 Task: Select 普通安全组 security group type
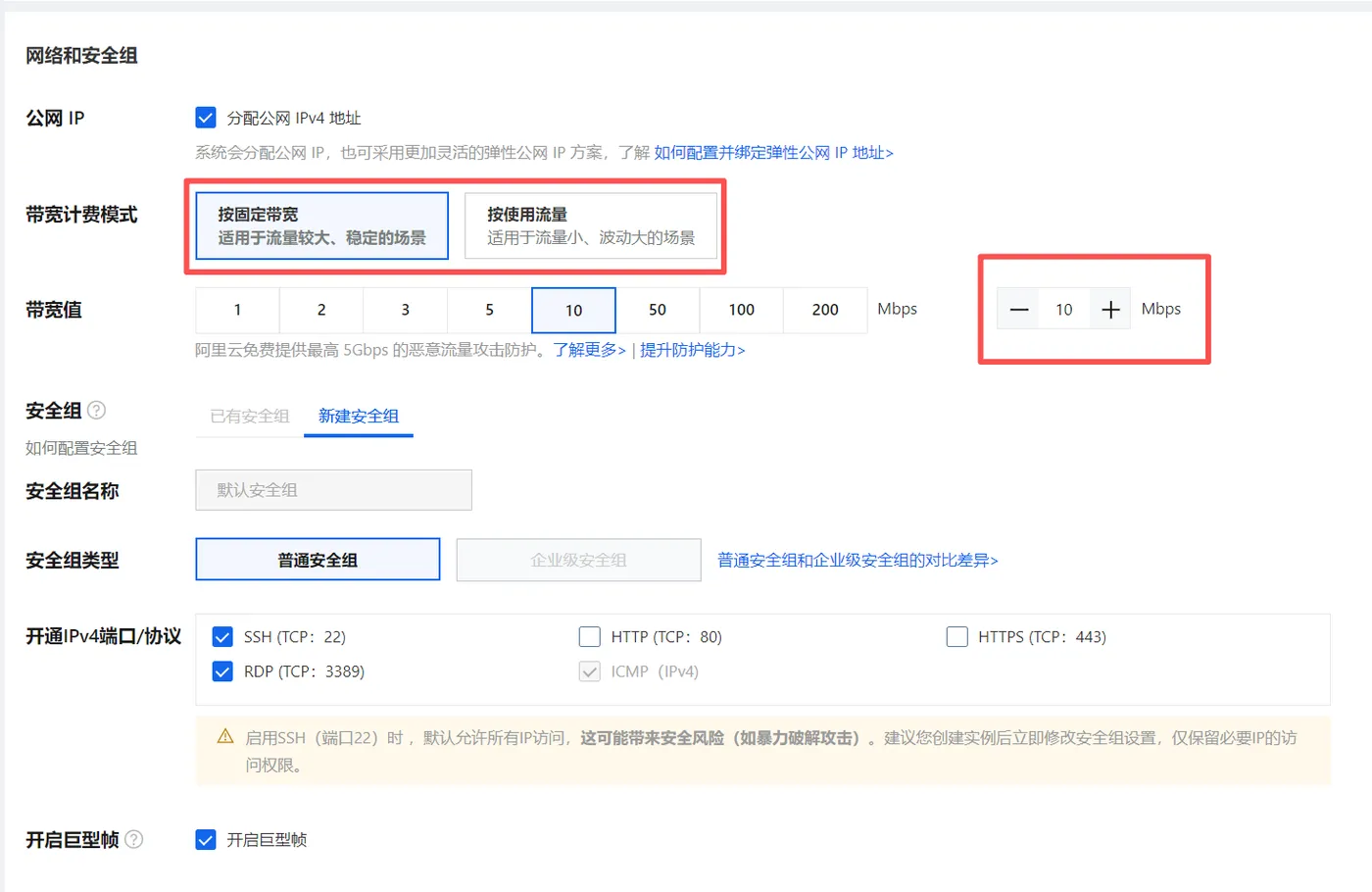[318, 560]
